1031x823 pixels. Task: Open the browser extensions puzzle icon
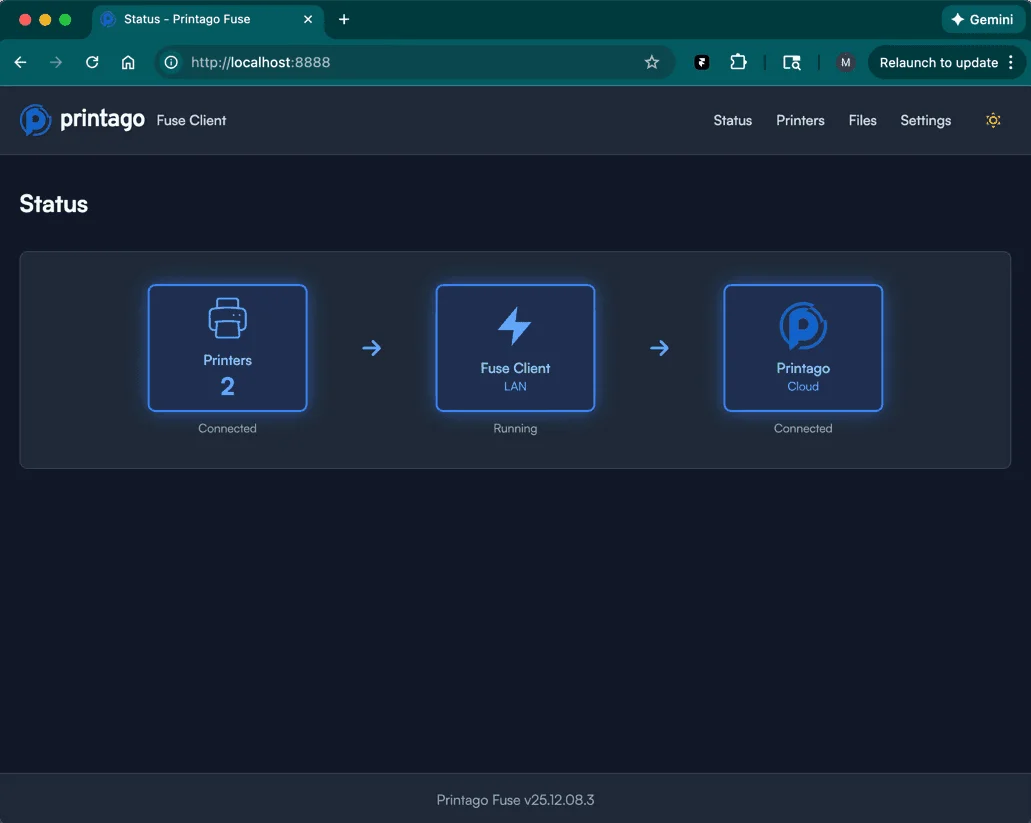[x=738, y=62]
